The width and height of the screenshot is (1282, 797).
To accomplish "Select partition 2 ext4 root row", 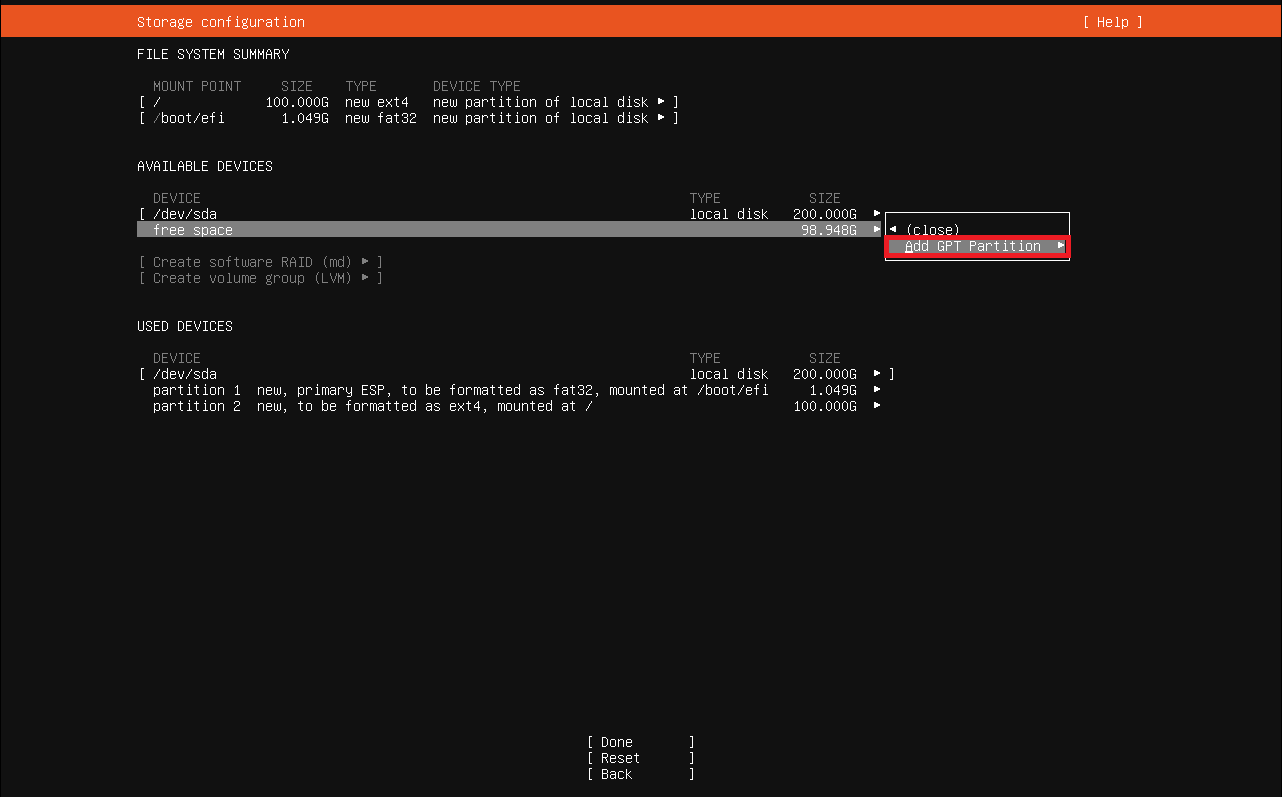I will (x=516, y=406).
